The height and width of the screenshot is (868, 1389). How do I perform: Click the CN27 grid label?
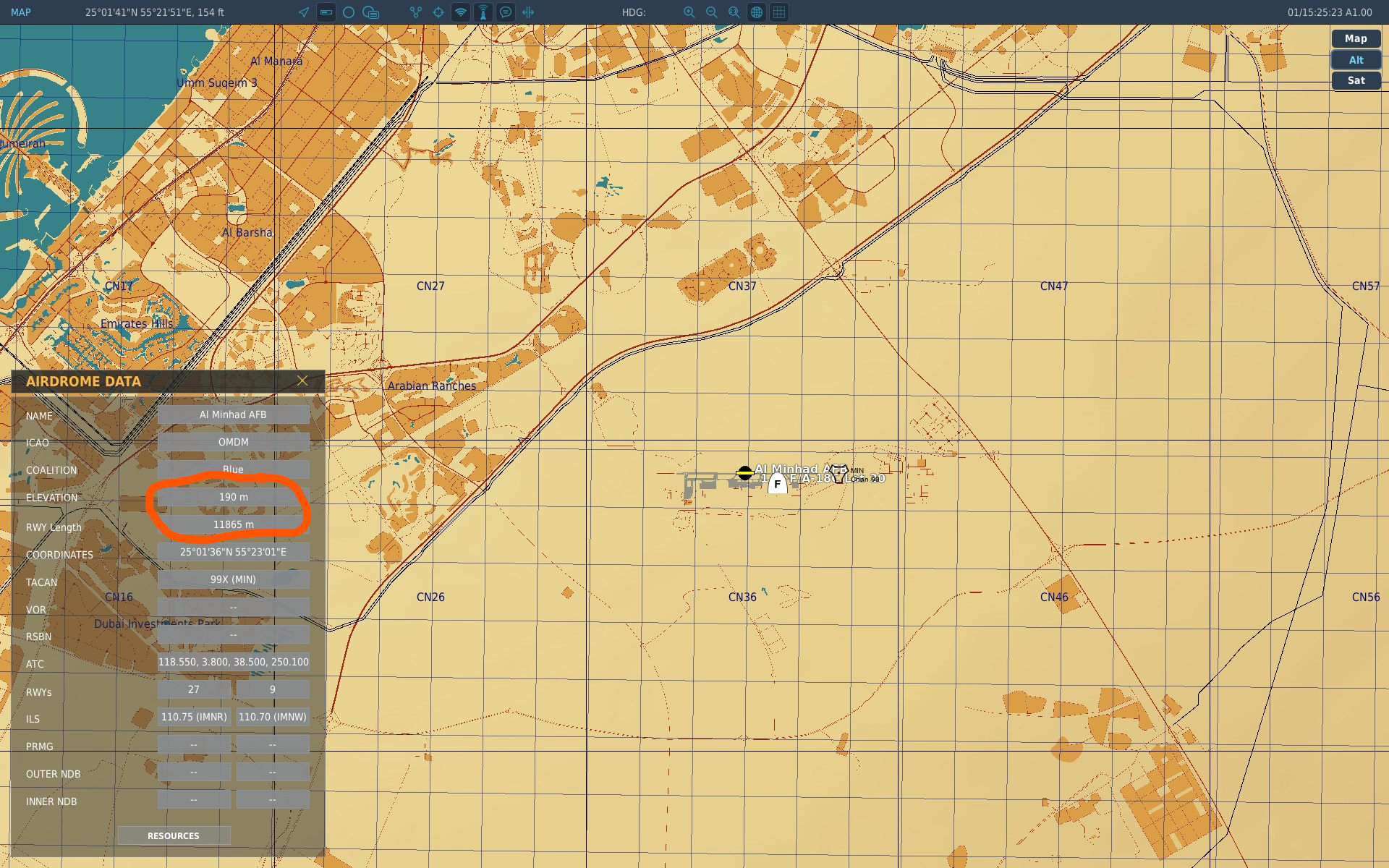(430, 286)
